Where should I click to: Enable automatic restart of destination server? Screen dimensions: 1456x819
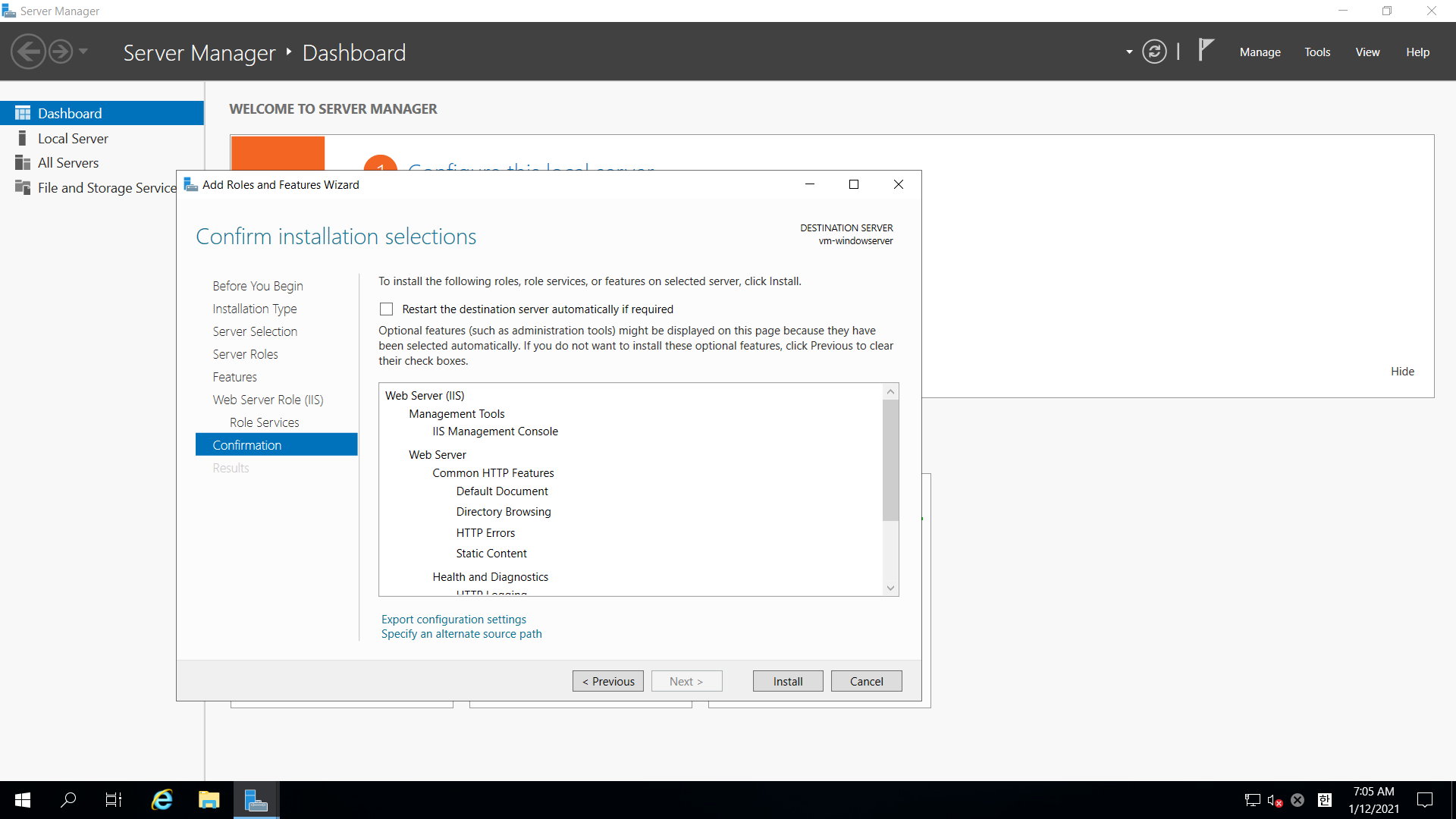pyautogui.click(x=387, y=309)
